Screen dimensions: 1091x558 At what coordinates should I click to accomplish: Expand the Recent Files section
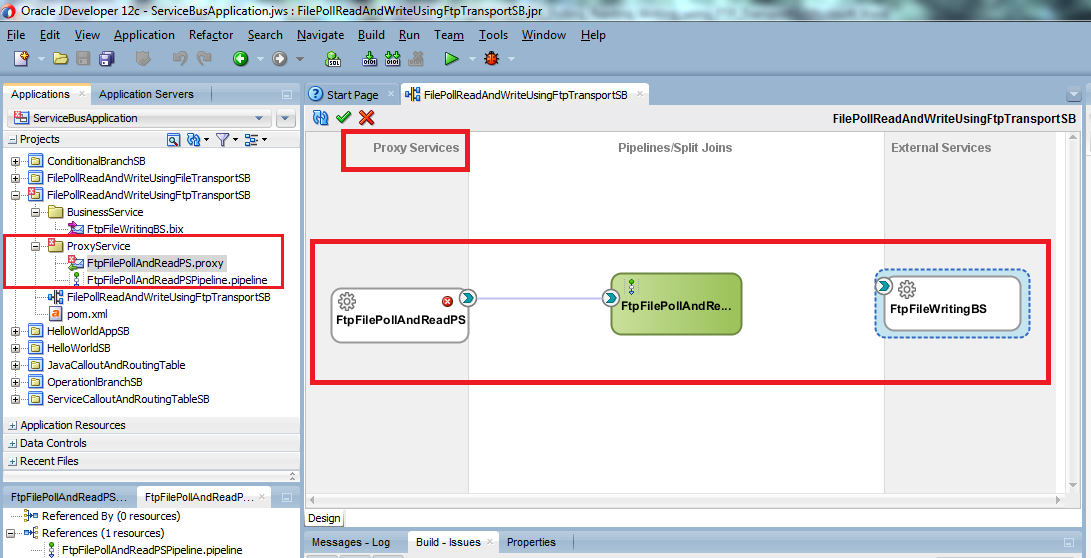click(13, 461)
